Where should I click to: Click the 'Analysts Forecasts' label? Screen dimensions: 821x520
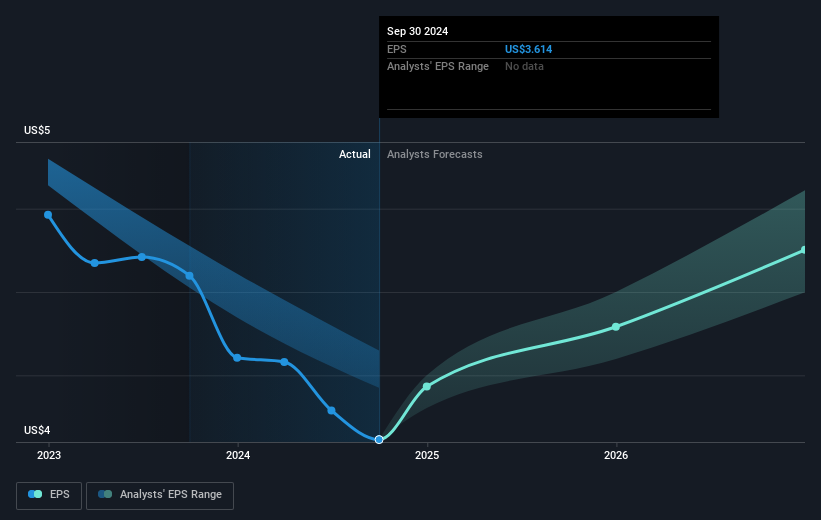pyautogui.click(x=435, y=154)
